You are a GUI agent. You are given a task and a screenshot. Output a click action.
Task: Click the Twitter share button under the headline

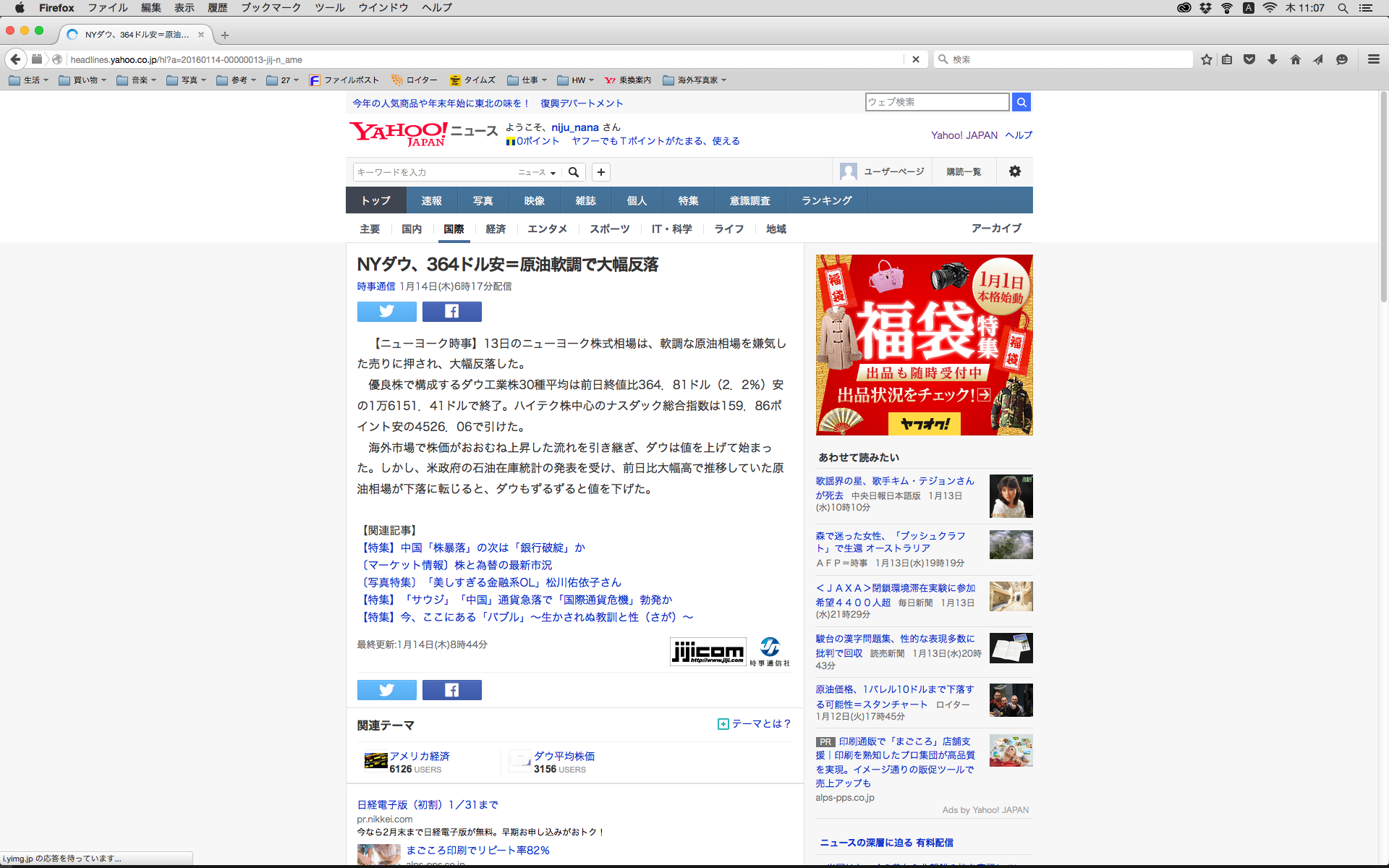[x=386, y=311]
